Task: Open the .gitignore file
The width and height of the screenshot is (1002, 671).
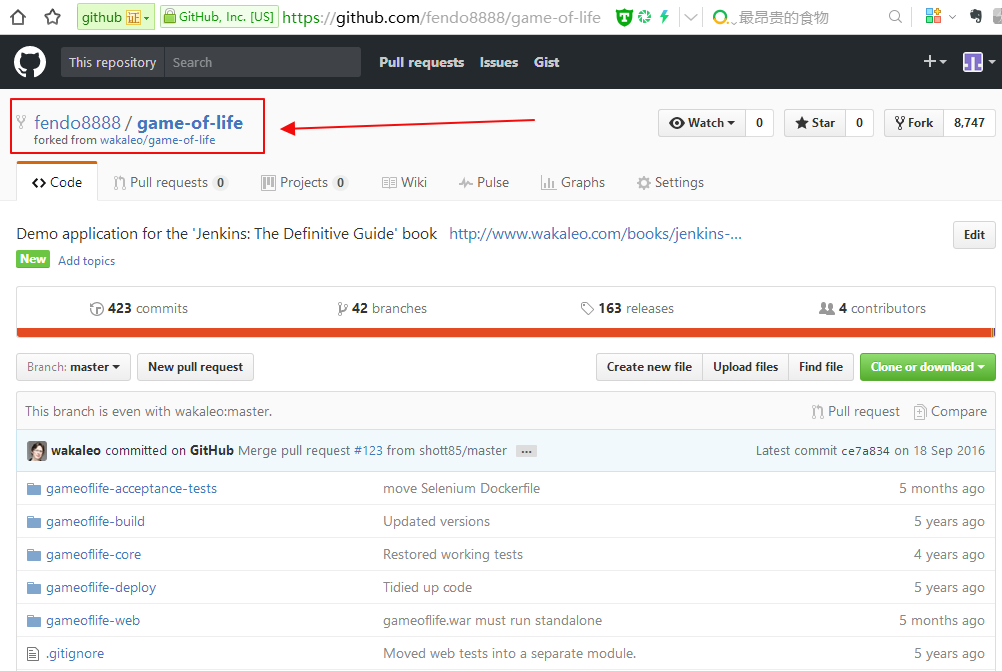Action: pos(75,654)
